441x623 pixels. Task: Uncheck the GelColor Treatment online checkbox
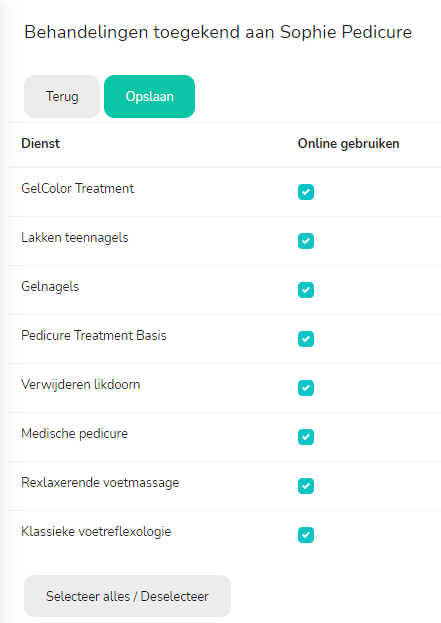pyautogui.click(x=306, y=192)
